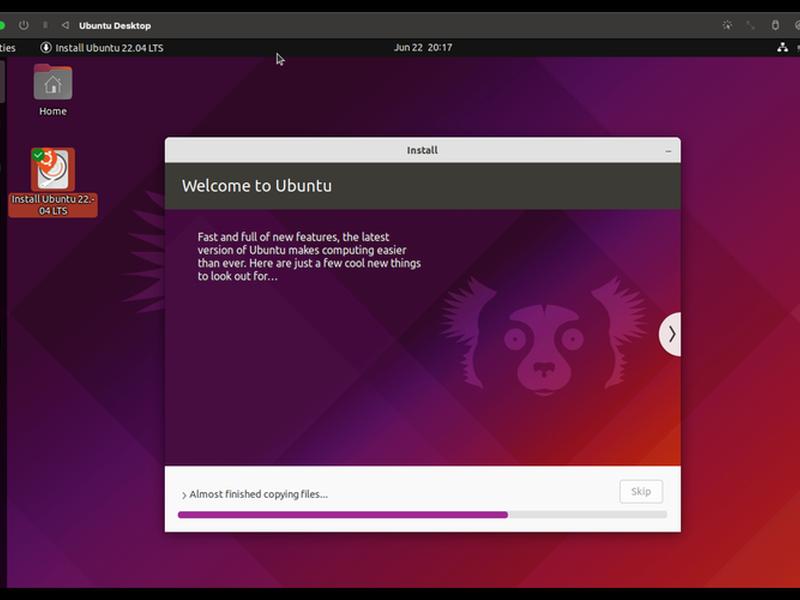800x600 pixels.
Task: Click the jellyfish mascot artwork in the slideshow
Action: coord(544,337)
